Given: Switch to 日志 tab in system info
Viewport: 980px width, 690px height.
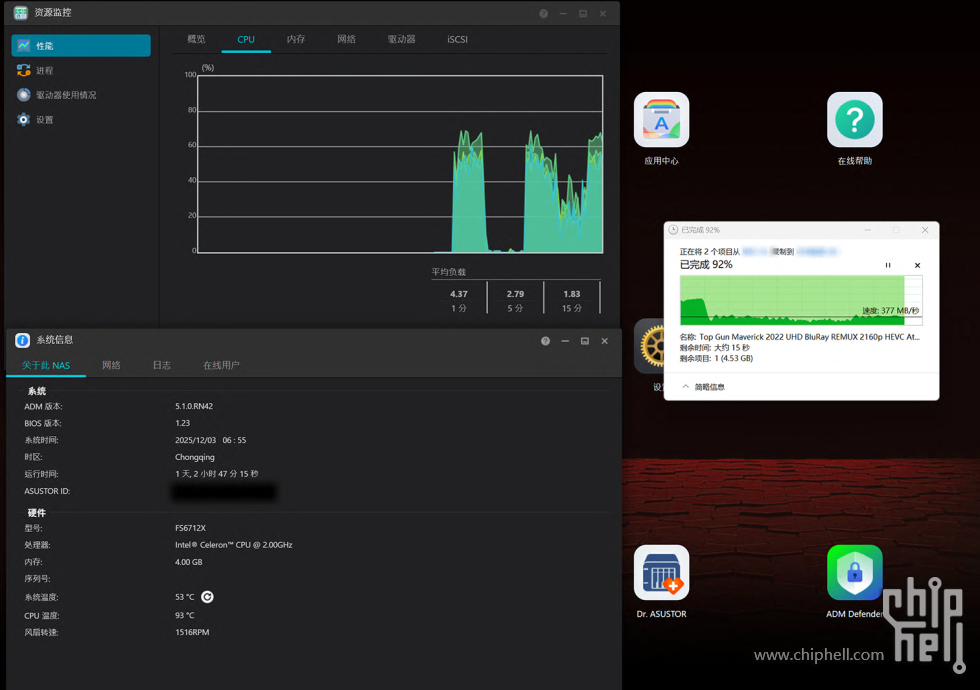Looking at the screenshot, I should click(161, 366).
